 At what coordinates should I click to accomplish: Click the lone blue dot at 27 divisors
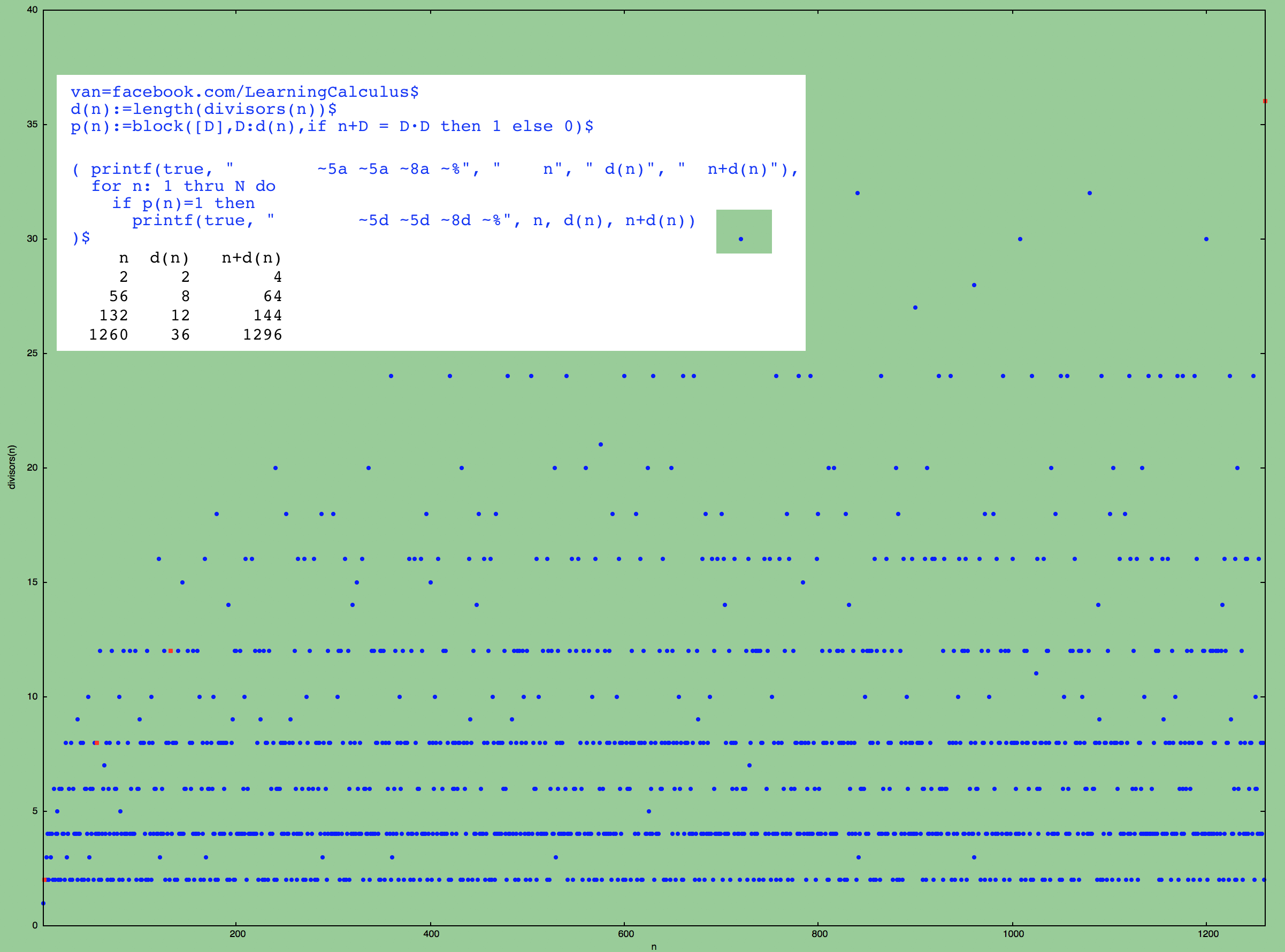(915, 308)
